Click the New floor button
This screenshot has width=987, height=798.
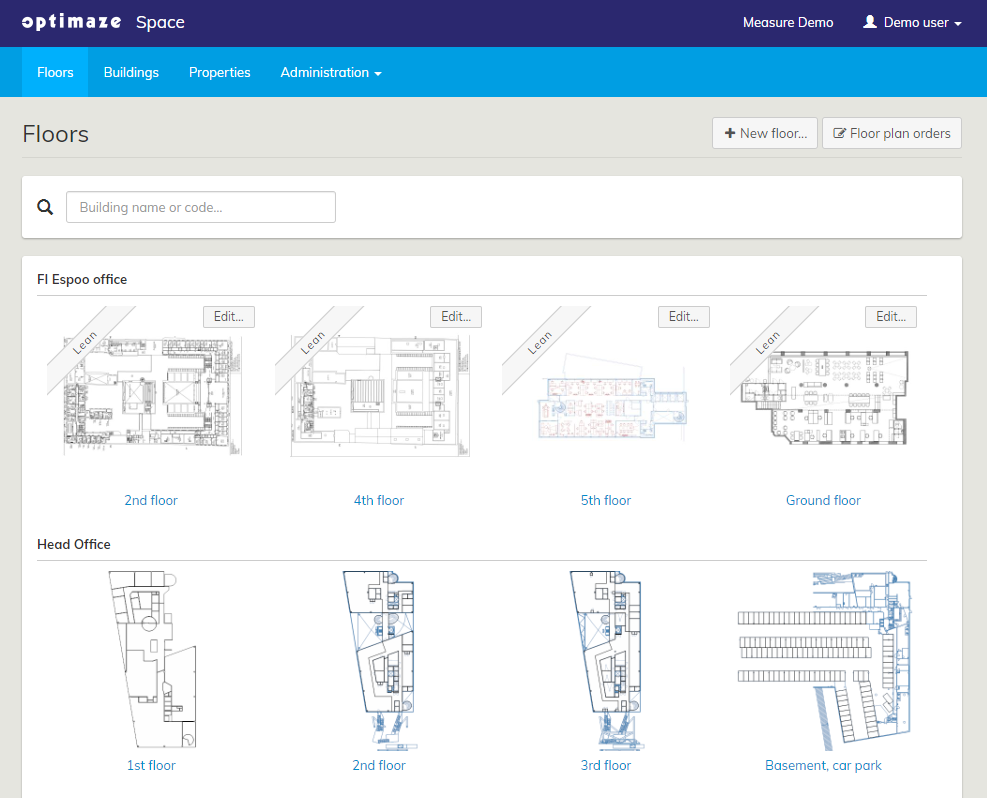click(x=765, y=133)
